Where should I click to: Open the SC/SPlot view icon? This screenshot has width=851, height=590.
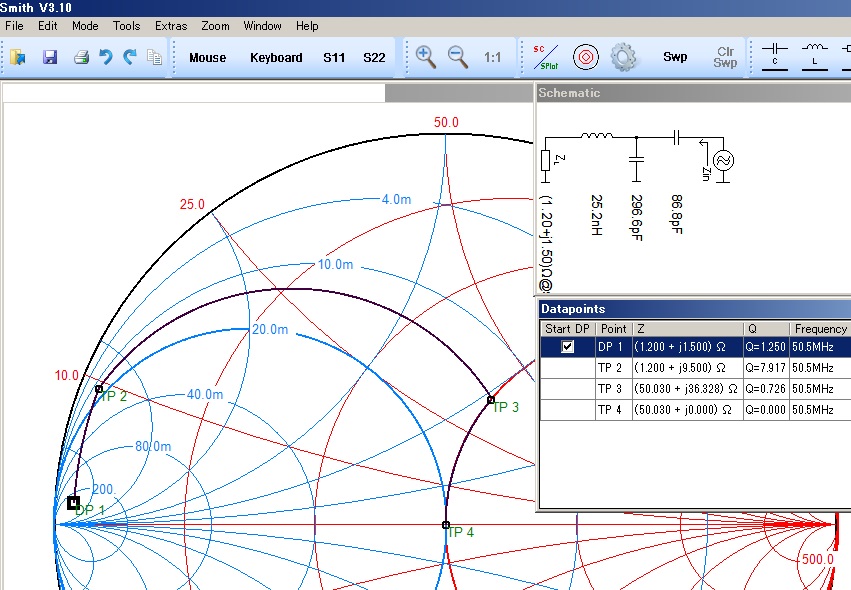(x=546, y=57)
